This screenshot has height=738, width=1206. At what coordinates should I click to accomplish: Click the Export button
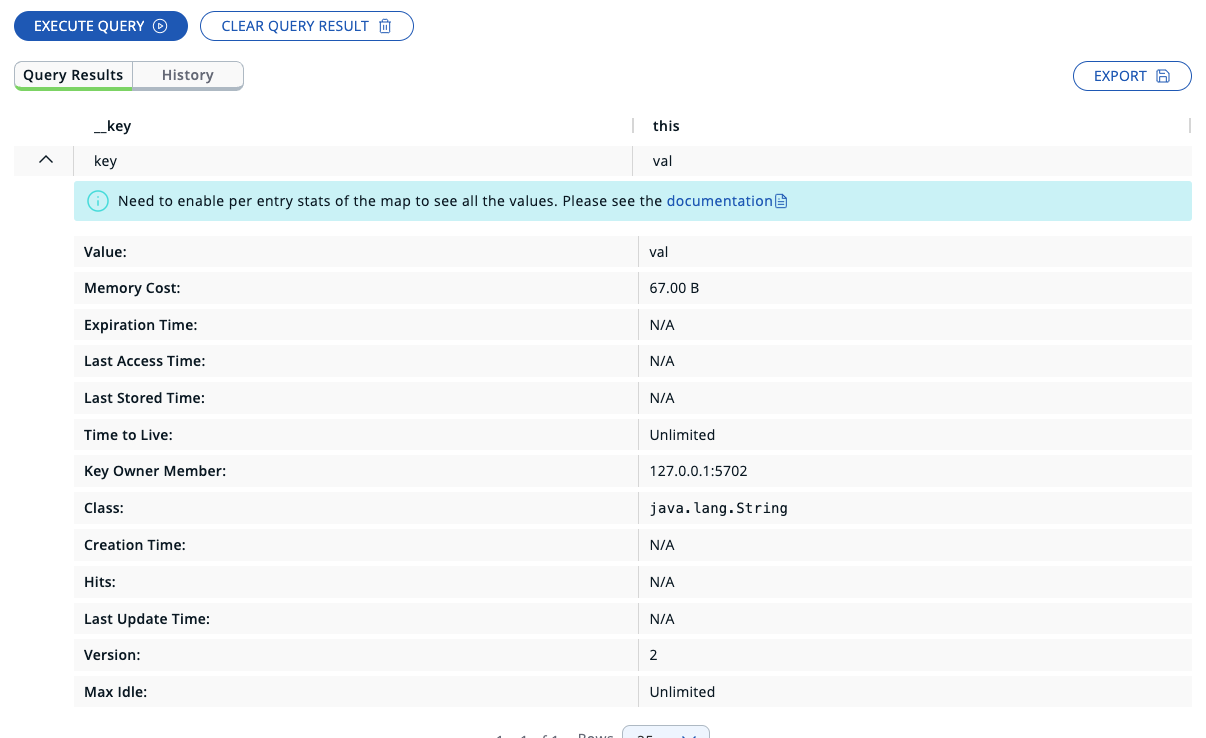(x=1132, y=75)
